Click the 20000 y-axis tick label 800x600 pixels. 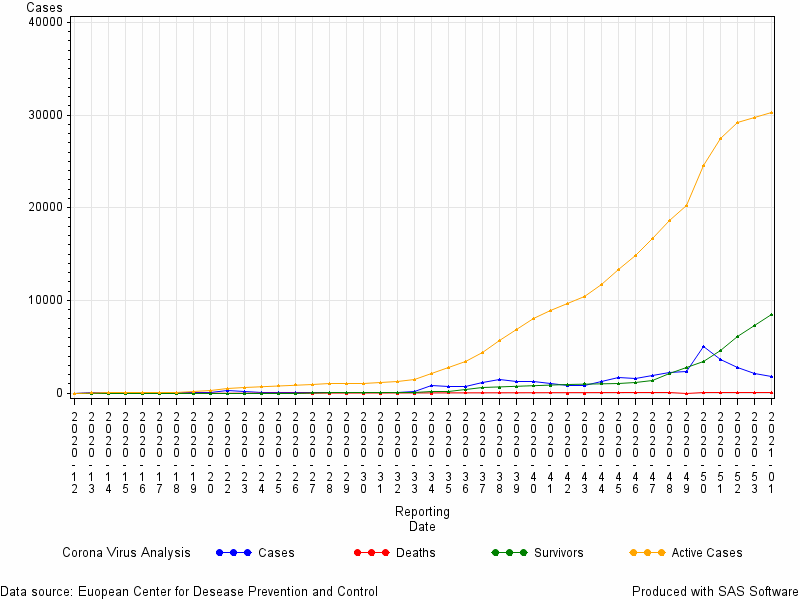(47, 207)
